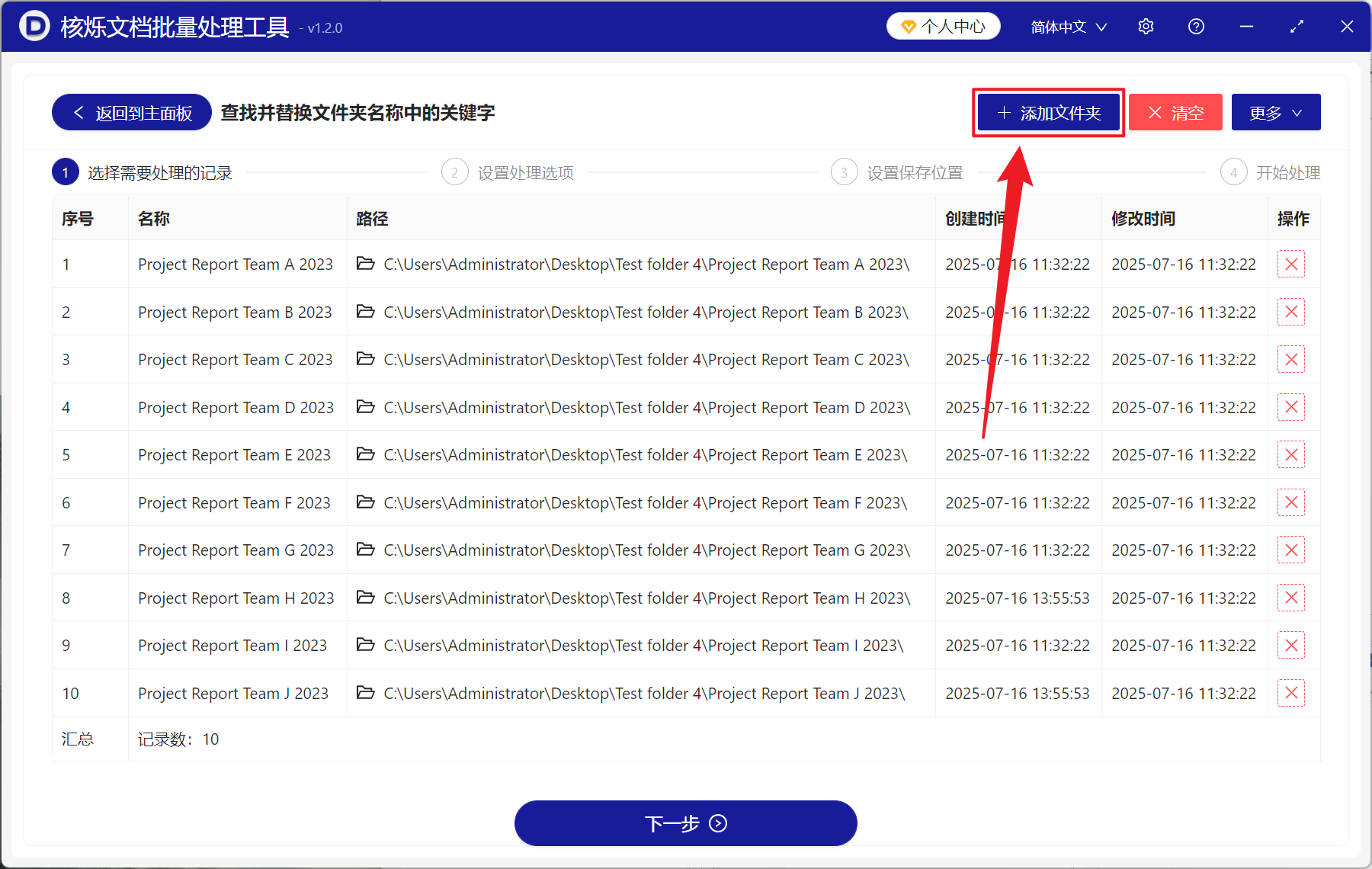Click the Project Report Team H 2023 name cell
This screenshot has height=869, width=1372.
[236, 598]
